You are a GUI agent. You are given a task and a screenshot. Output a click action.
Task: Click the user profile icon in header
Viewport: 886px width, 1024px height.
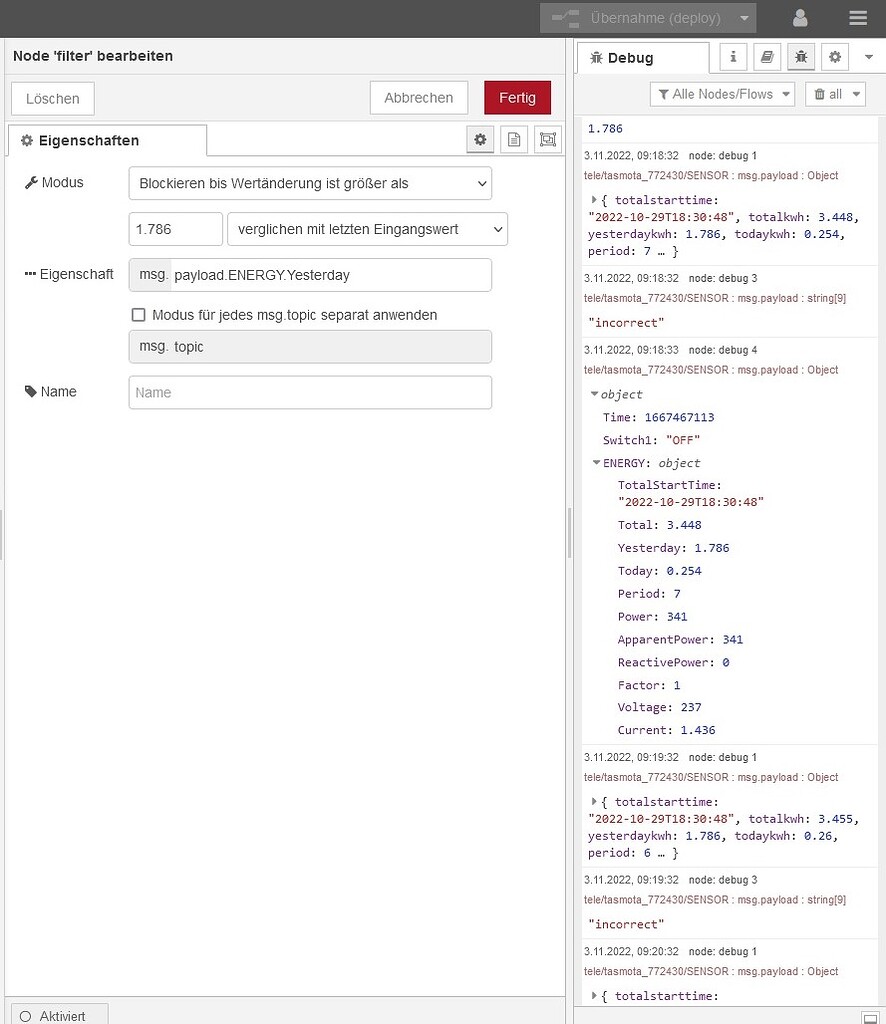(x=798, y=18)
